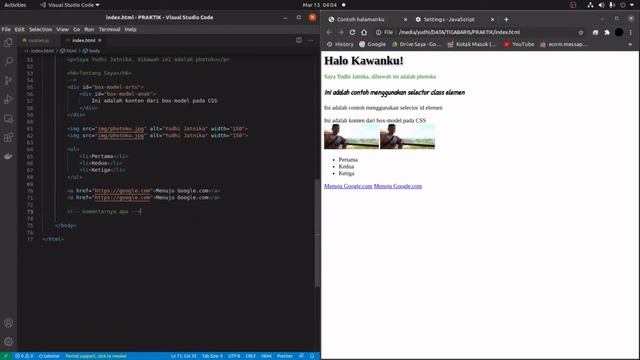
Task: Open the Run and Debug view in VS Code
Action: click(8, 99)
